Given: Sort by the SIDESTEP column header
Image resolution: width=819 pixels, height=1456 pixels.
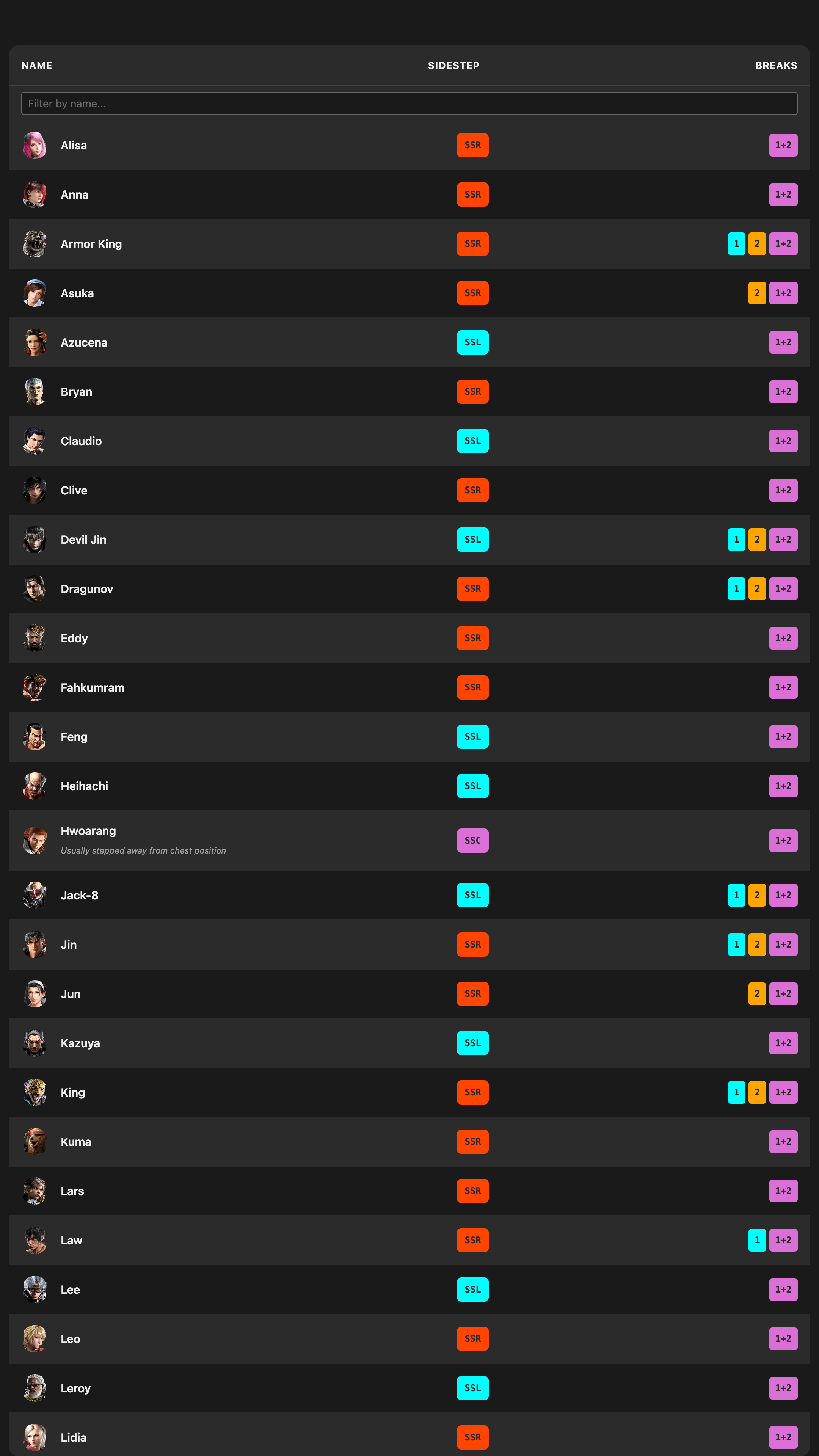Looking at the screenshot, I should (453, 66).
